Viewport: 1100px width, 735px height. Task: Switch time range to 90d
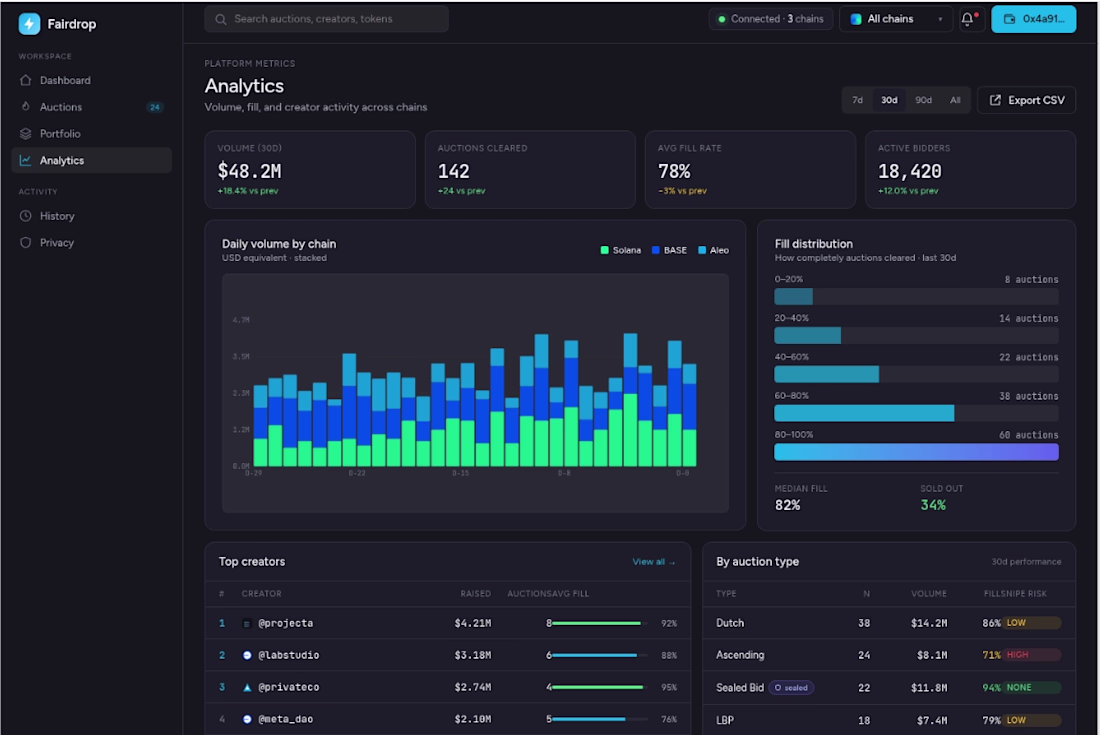[x=923, y=100]
